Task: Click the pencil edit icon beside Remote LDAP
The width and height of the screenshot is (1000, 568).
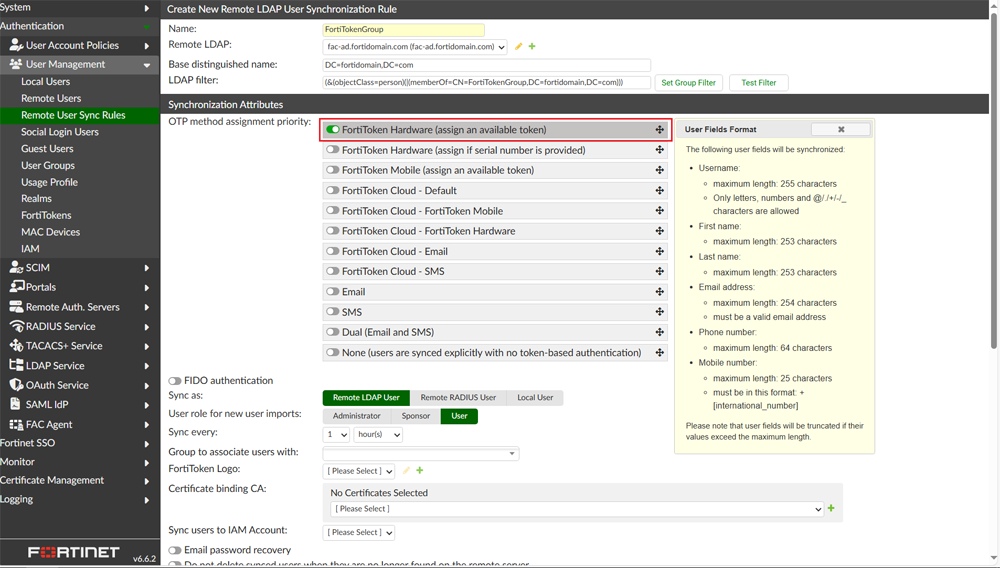Action: pyautogui.click(x=519, y=47)
